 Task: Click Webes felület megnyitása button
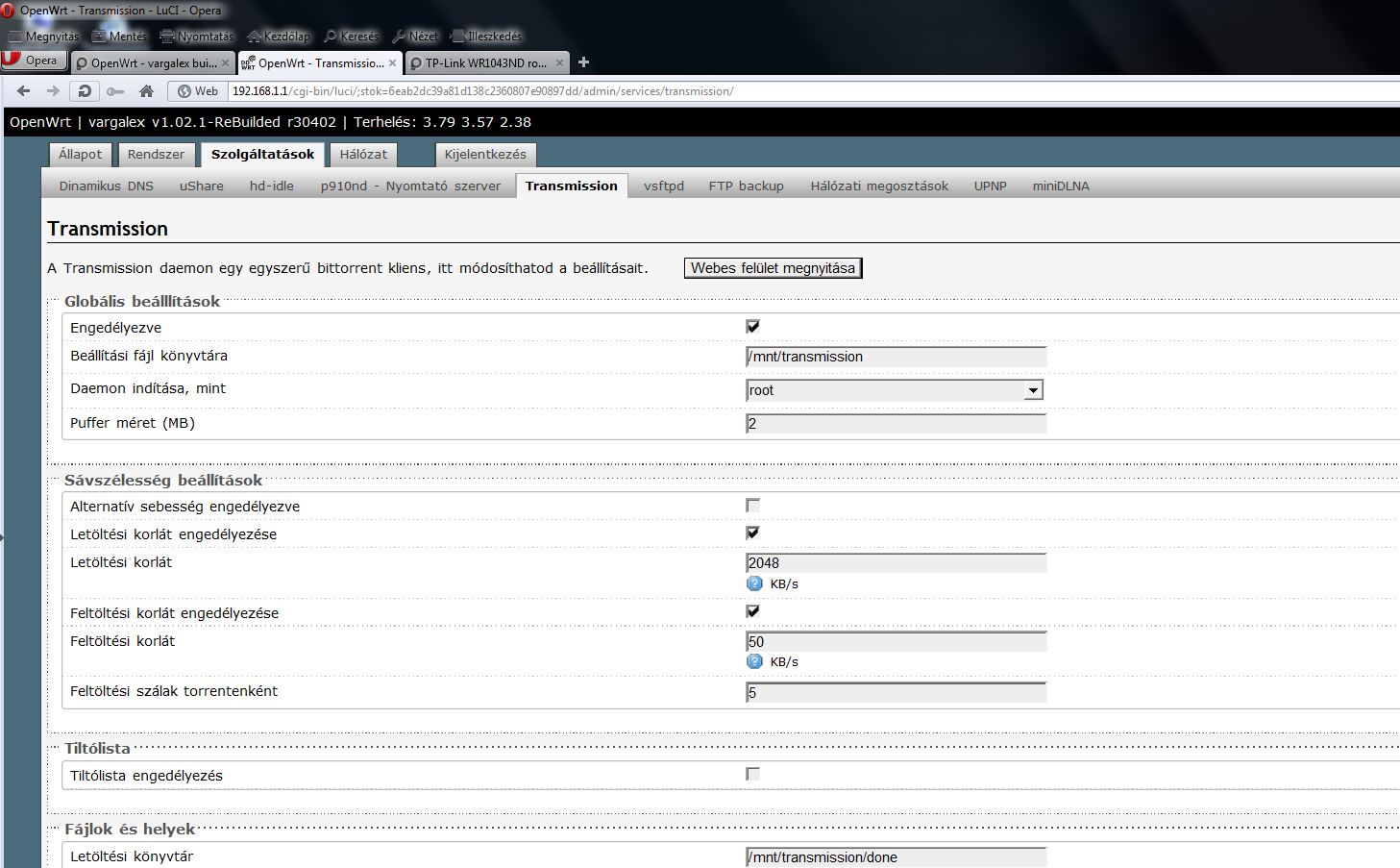(x=773, y=268)
